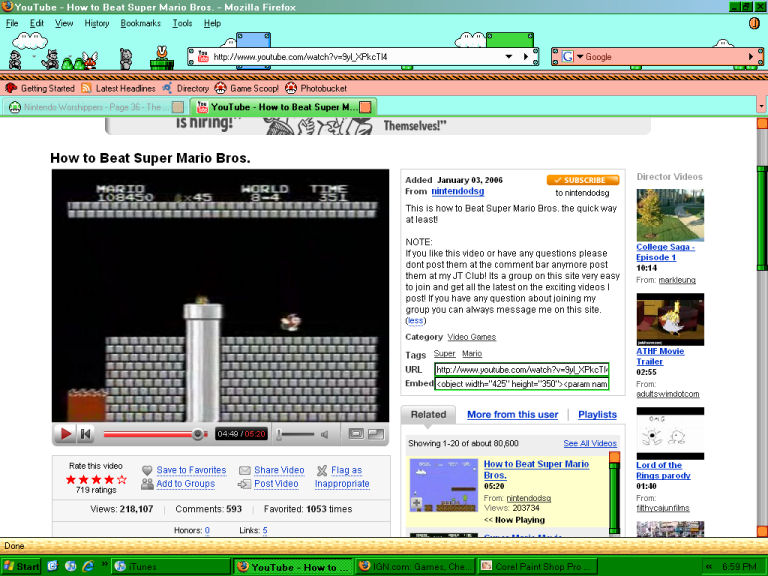Click the Google search engine icon

(567, 57)
